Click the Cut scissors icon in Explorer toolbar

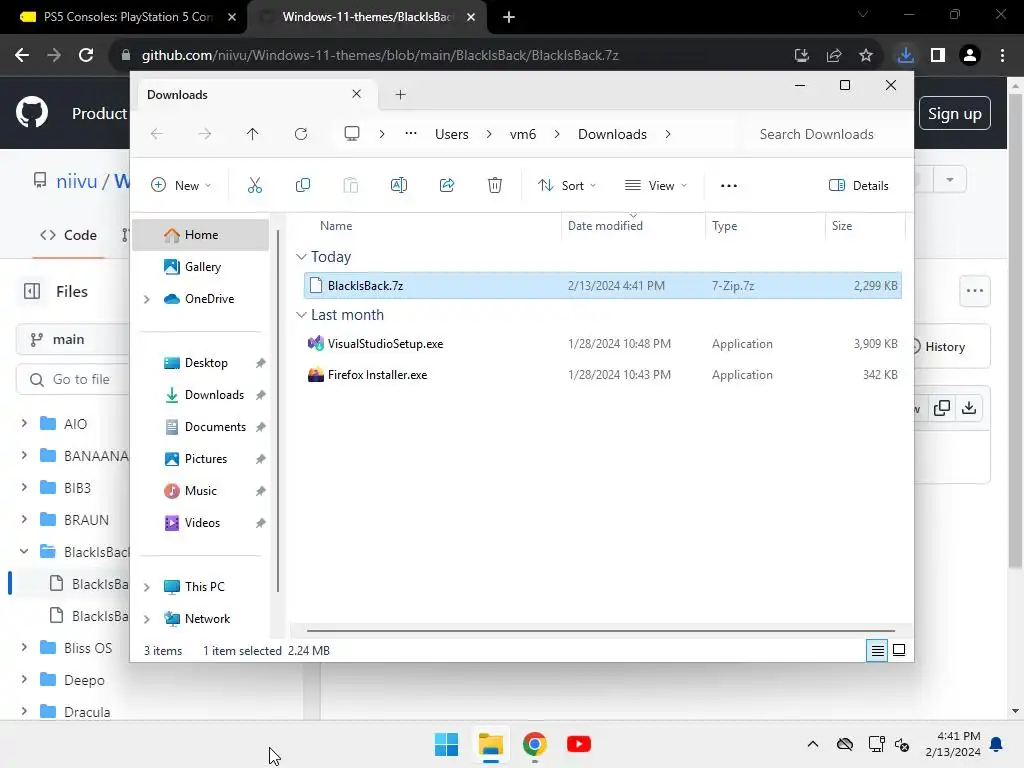pyautogui.click(x=255, y=185)
